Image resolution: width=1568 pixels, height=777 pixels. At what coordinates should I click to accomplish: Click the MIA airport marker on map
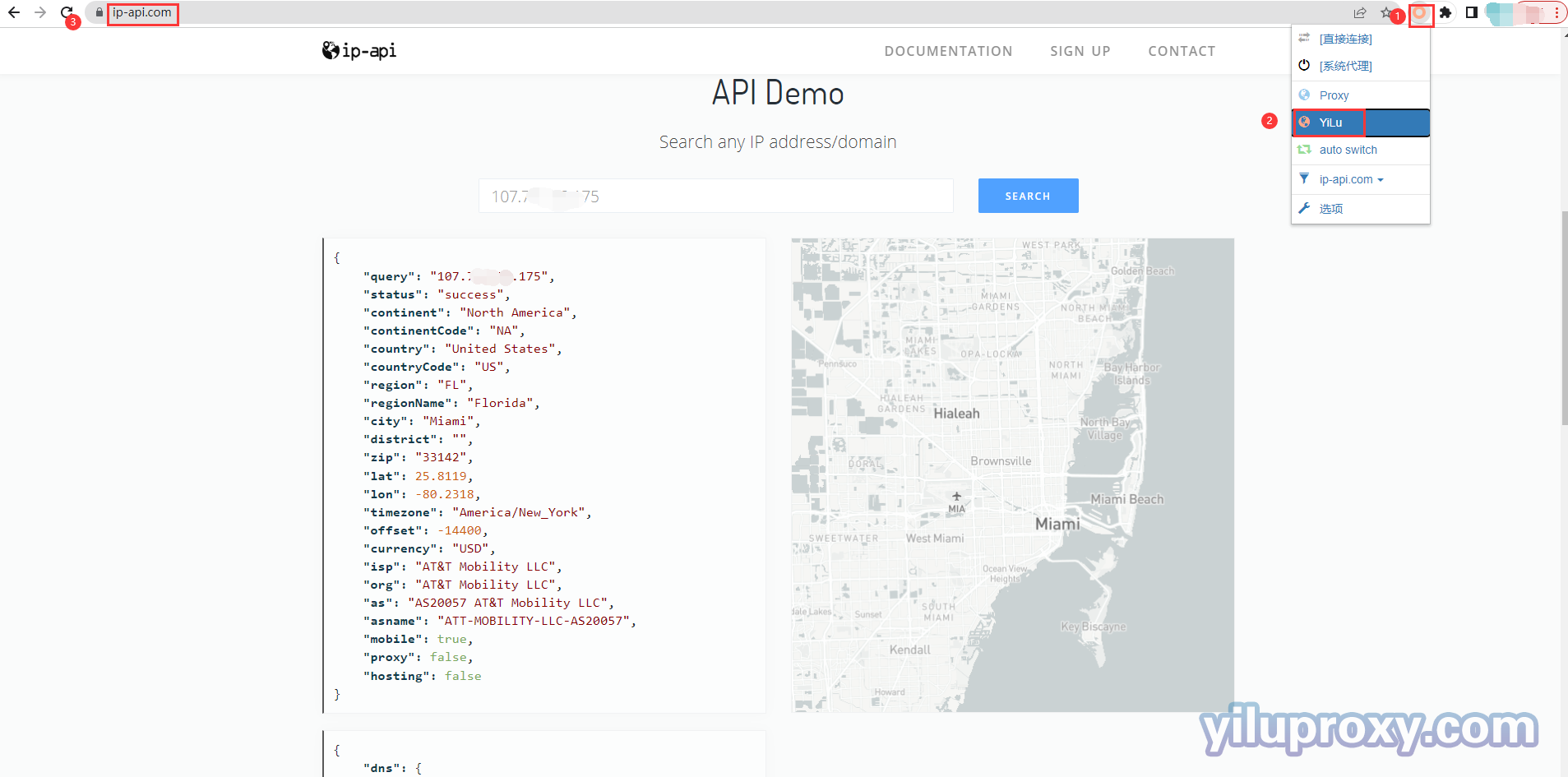[x=956, y=502]
